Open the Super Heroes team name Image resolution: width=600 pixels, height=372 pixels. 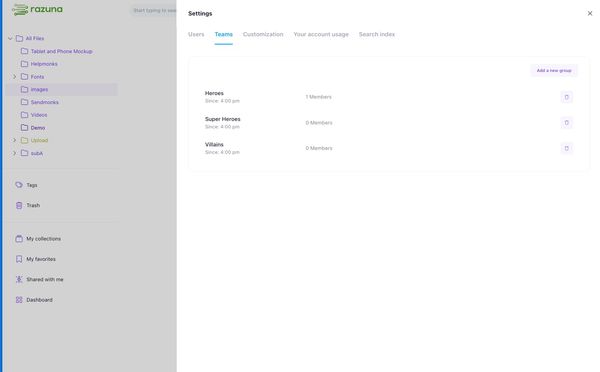pos(223,119)
